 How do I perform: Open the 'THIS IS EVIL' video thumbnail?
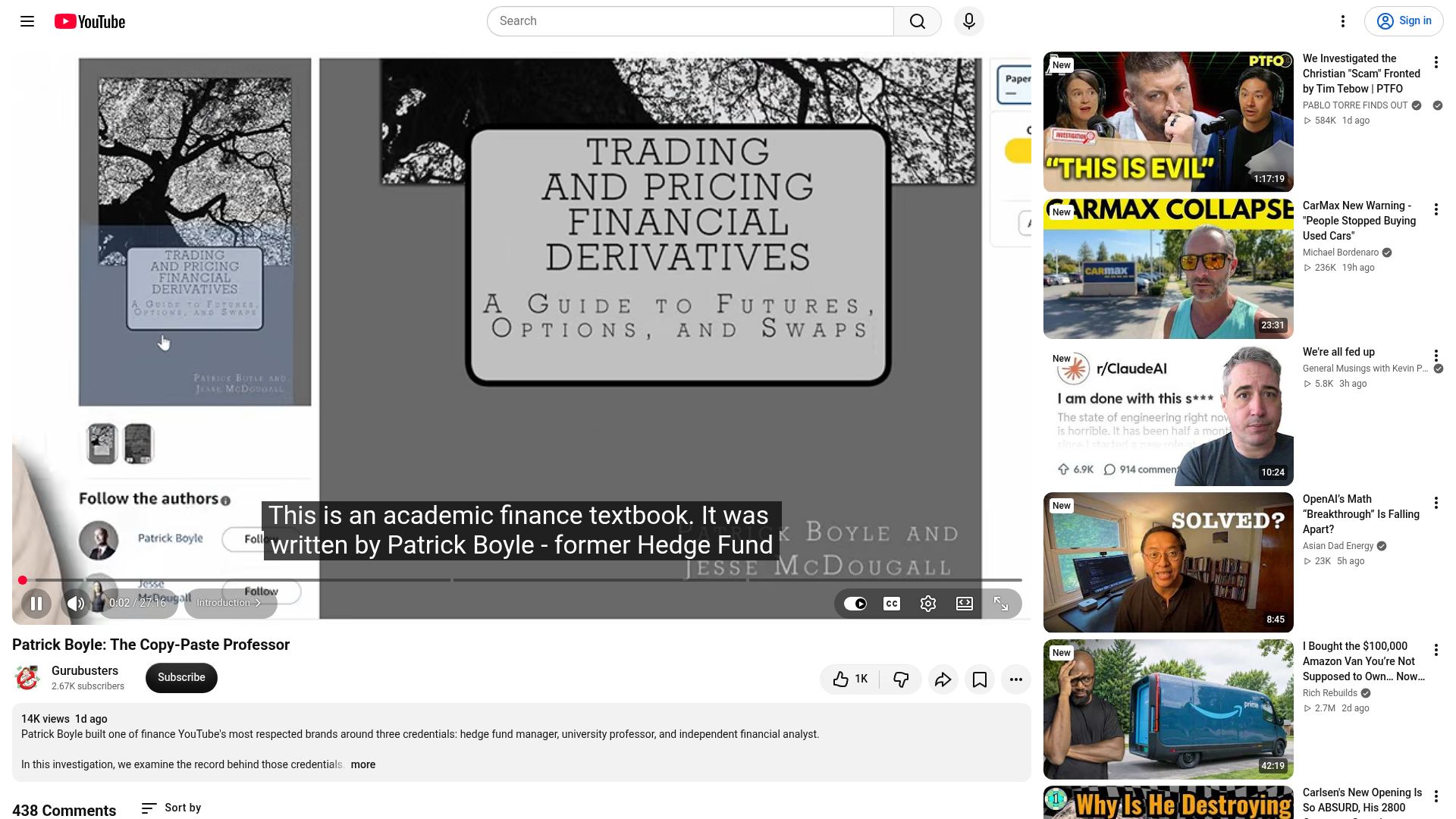(x=1168, y=122)
